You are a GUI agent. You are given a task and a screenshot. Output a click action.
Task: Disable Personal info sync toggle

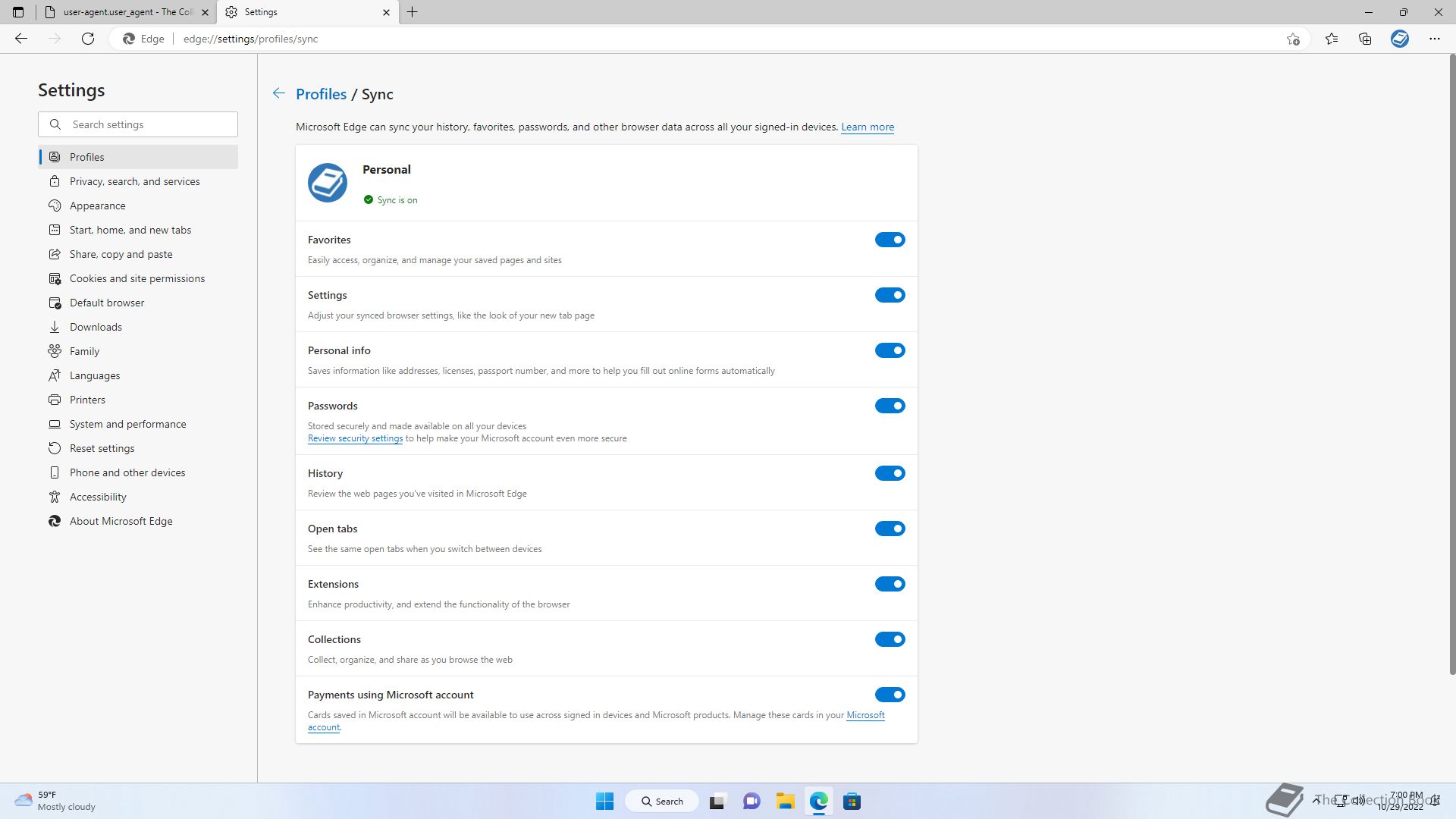pyautogui.click(x=890, y=350)
